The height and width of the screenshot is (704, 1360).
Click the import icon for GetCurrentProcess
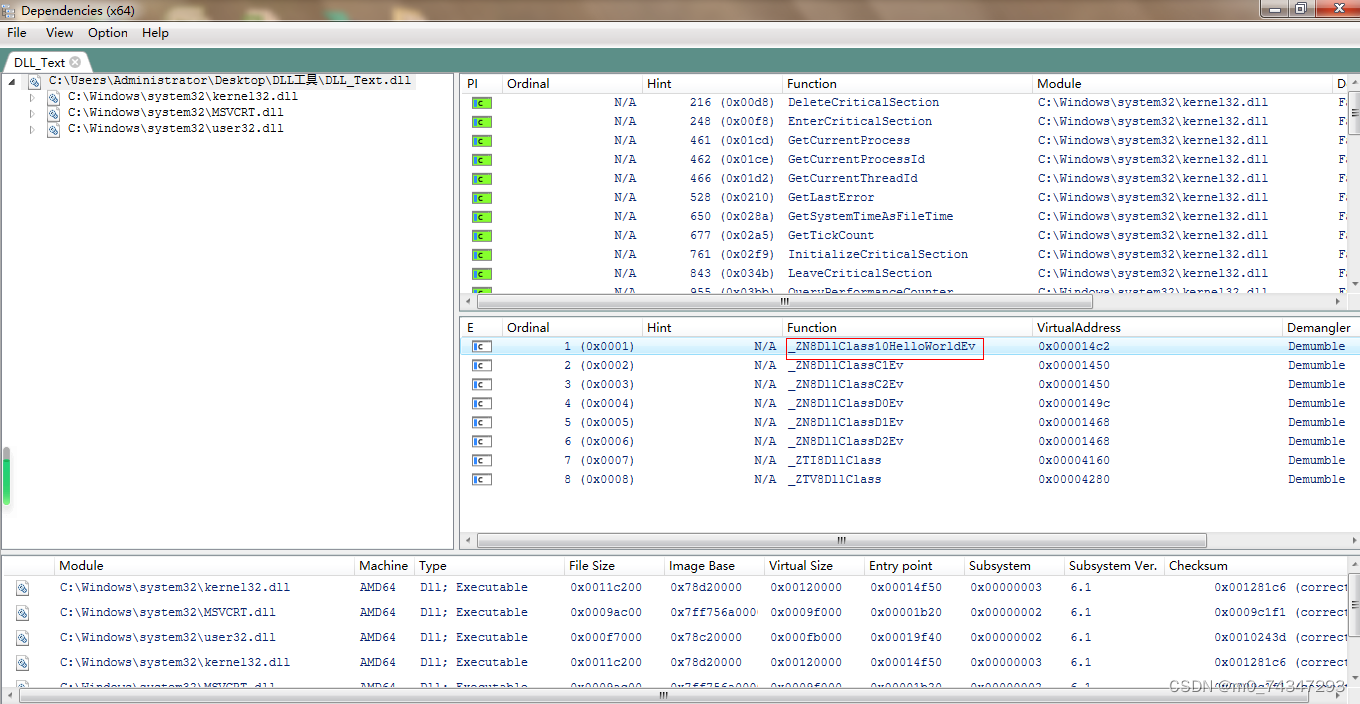click(x=482, y=141)
